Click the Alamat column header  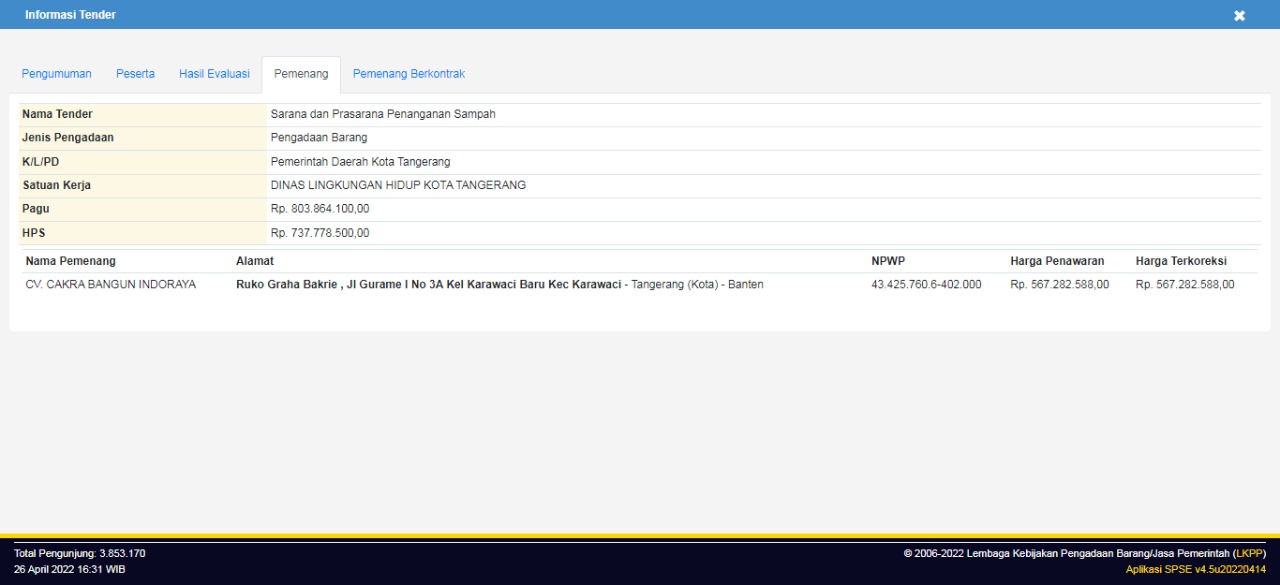tap(254, 261)
